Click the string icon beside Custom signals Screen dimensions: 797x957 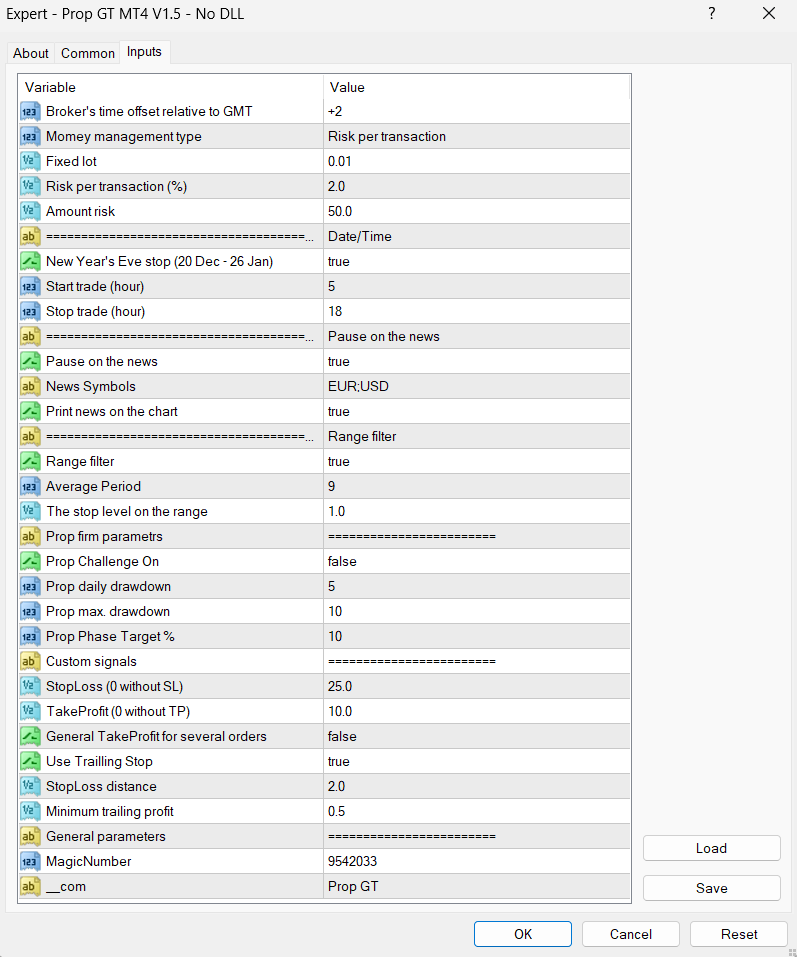coord(30,662)
